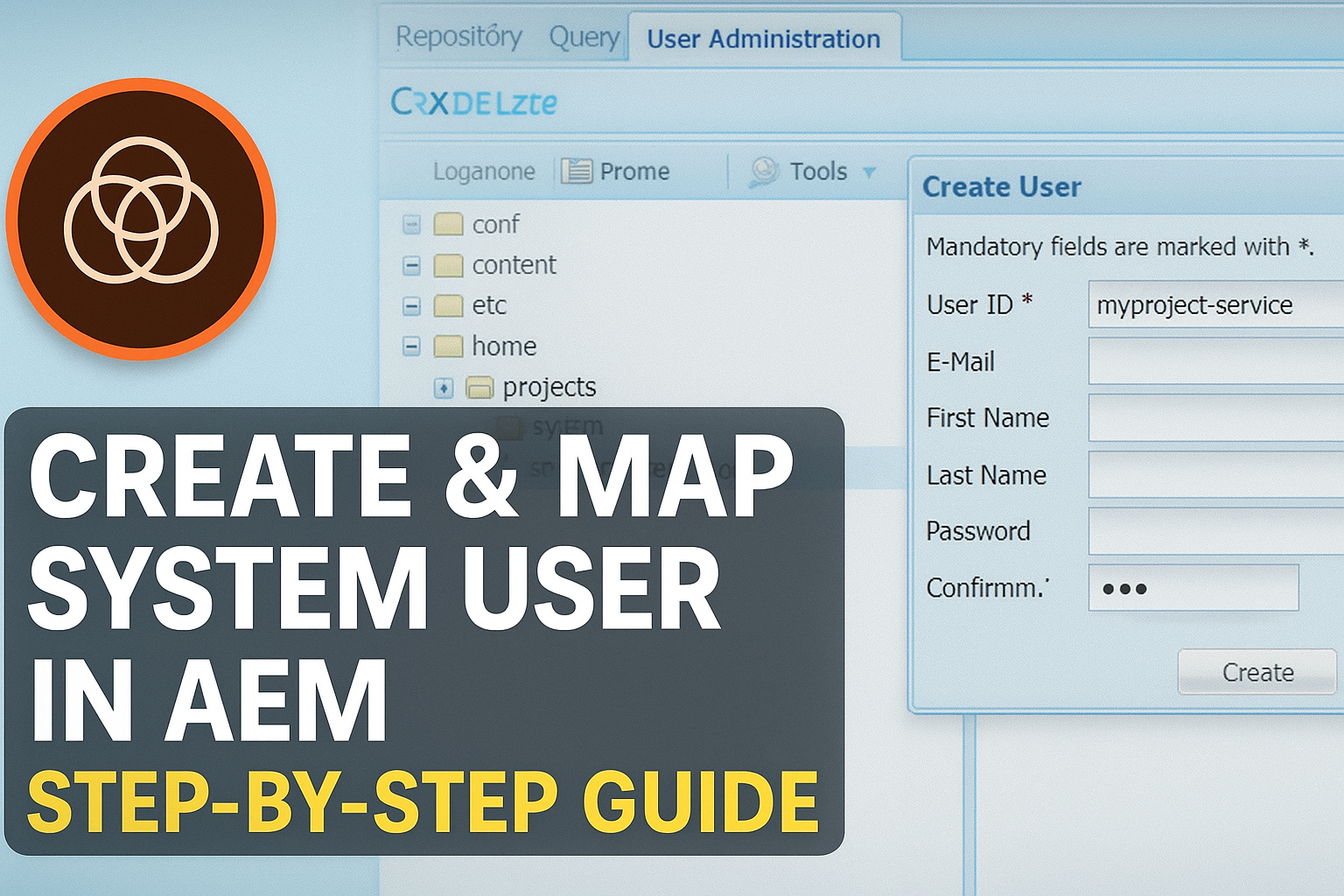Click the Create User dialog title
Screen dimensions: 1344x896
[x=1002, y=187]
